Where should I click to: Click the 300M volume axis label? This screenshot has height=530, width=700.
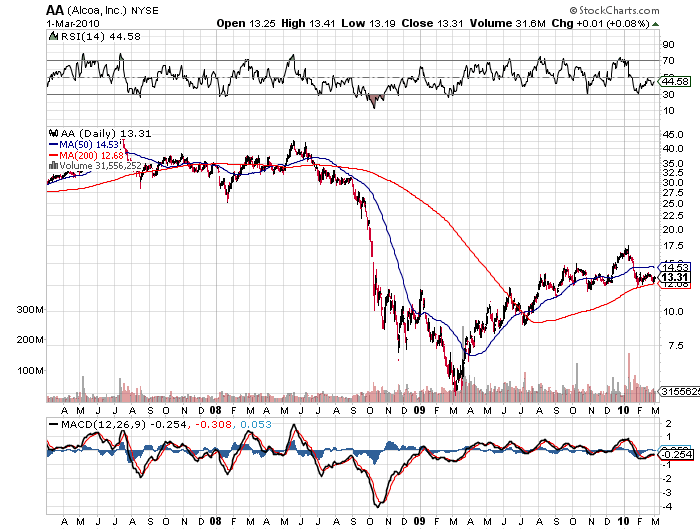point(30,309)
